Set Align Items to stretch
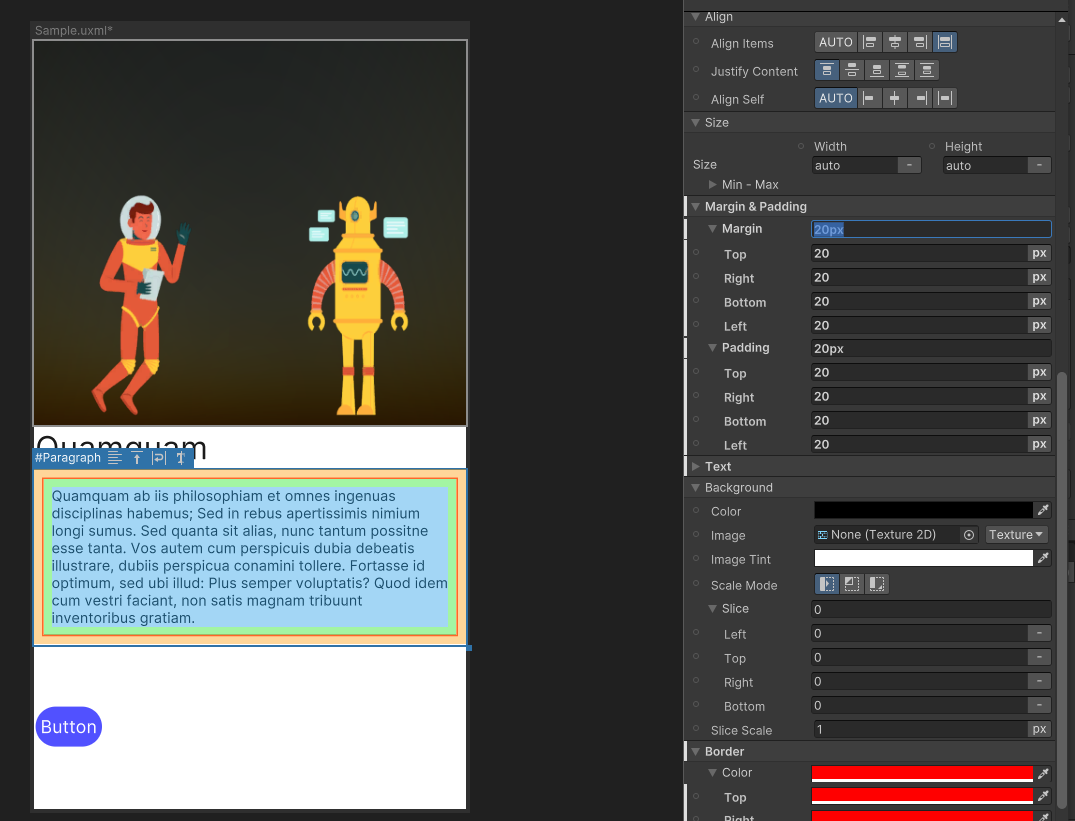The image size is (1075, 821). coord(945,42)
